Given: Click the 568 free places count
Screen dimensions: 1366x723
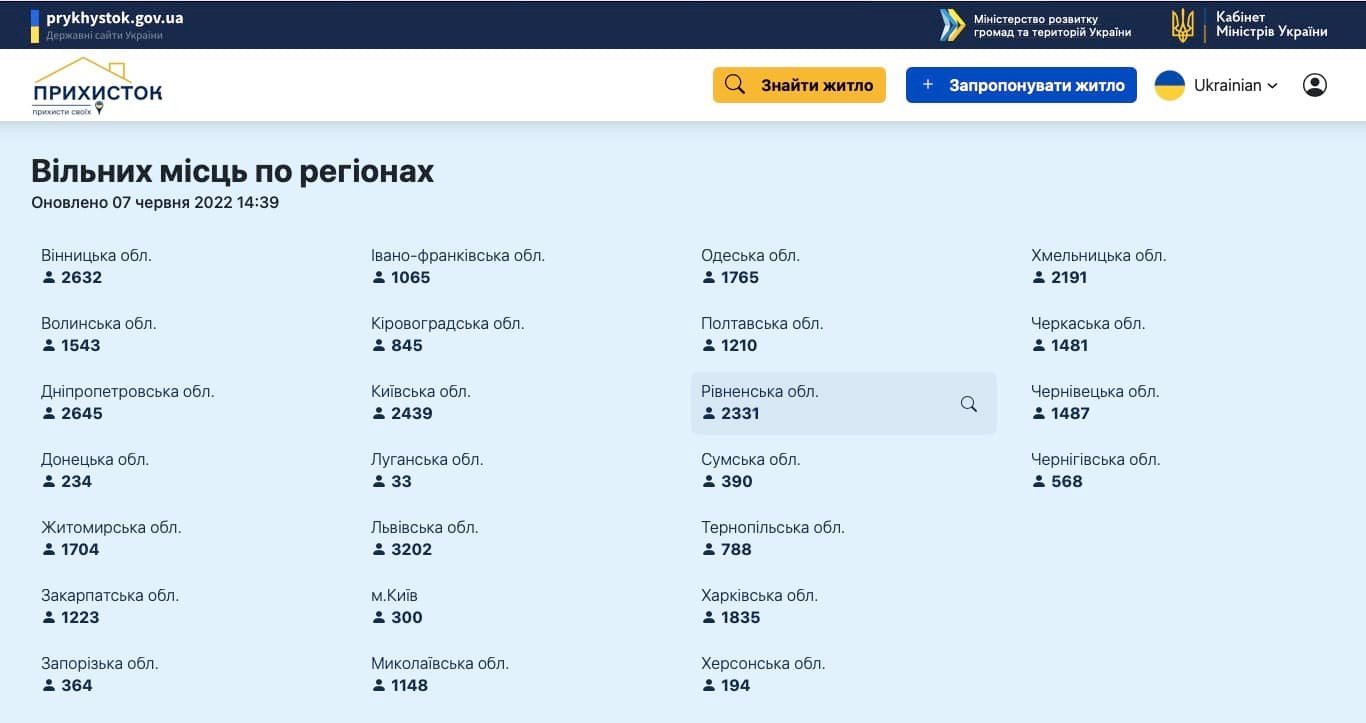Looking at the screenshot, I should click(1067, 481).
